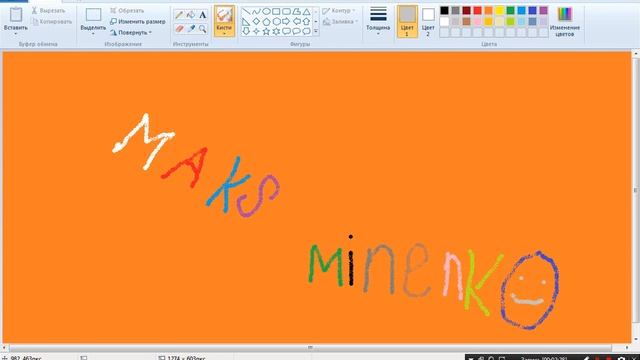Click the Кисти brush icon
The image size is (640, 360).
224,16
